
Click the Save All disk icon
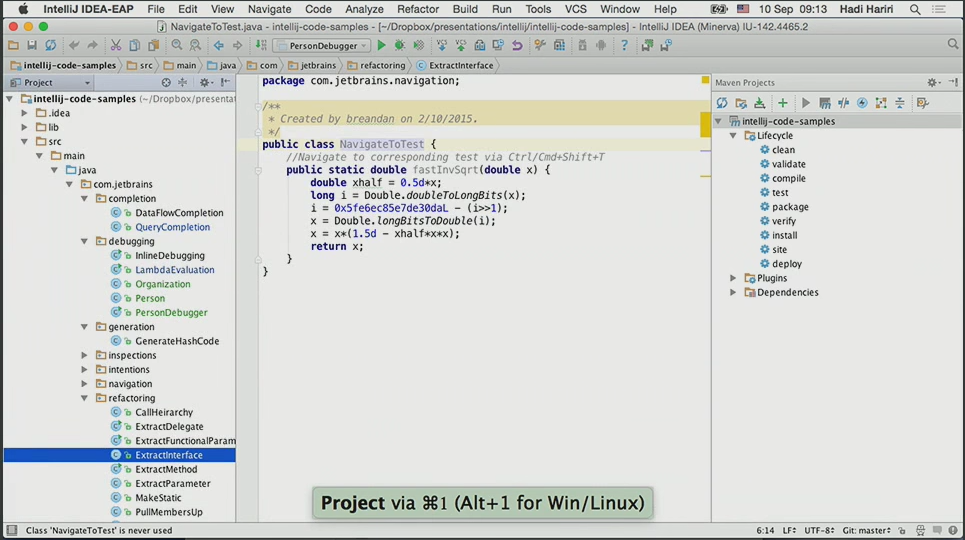(31, 46)
